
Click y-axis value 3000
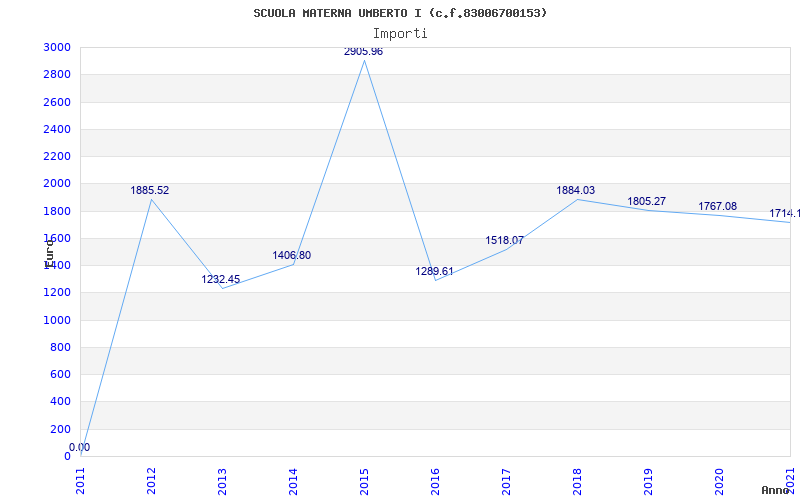click(x=57, y=47)
